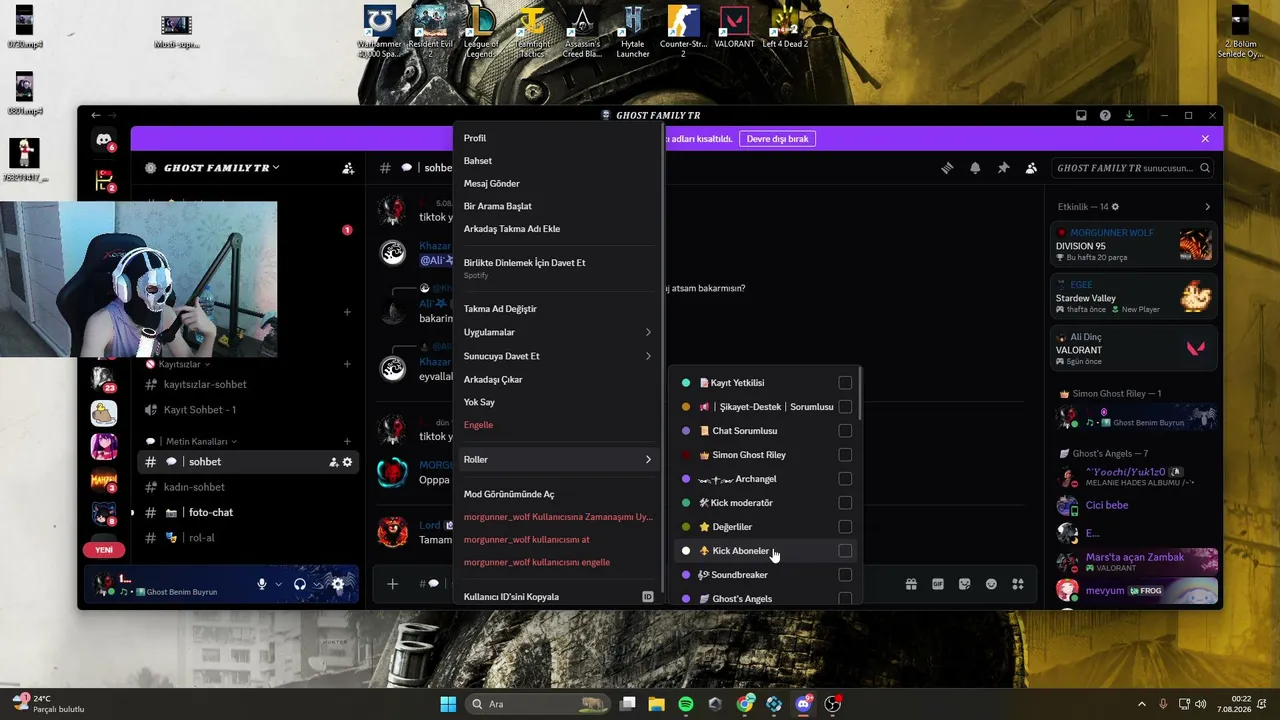This screenshot has height=720, width=1280.
Task: Open the rol-al channel
Action: (248, 538)
